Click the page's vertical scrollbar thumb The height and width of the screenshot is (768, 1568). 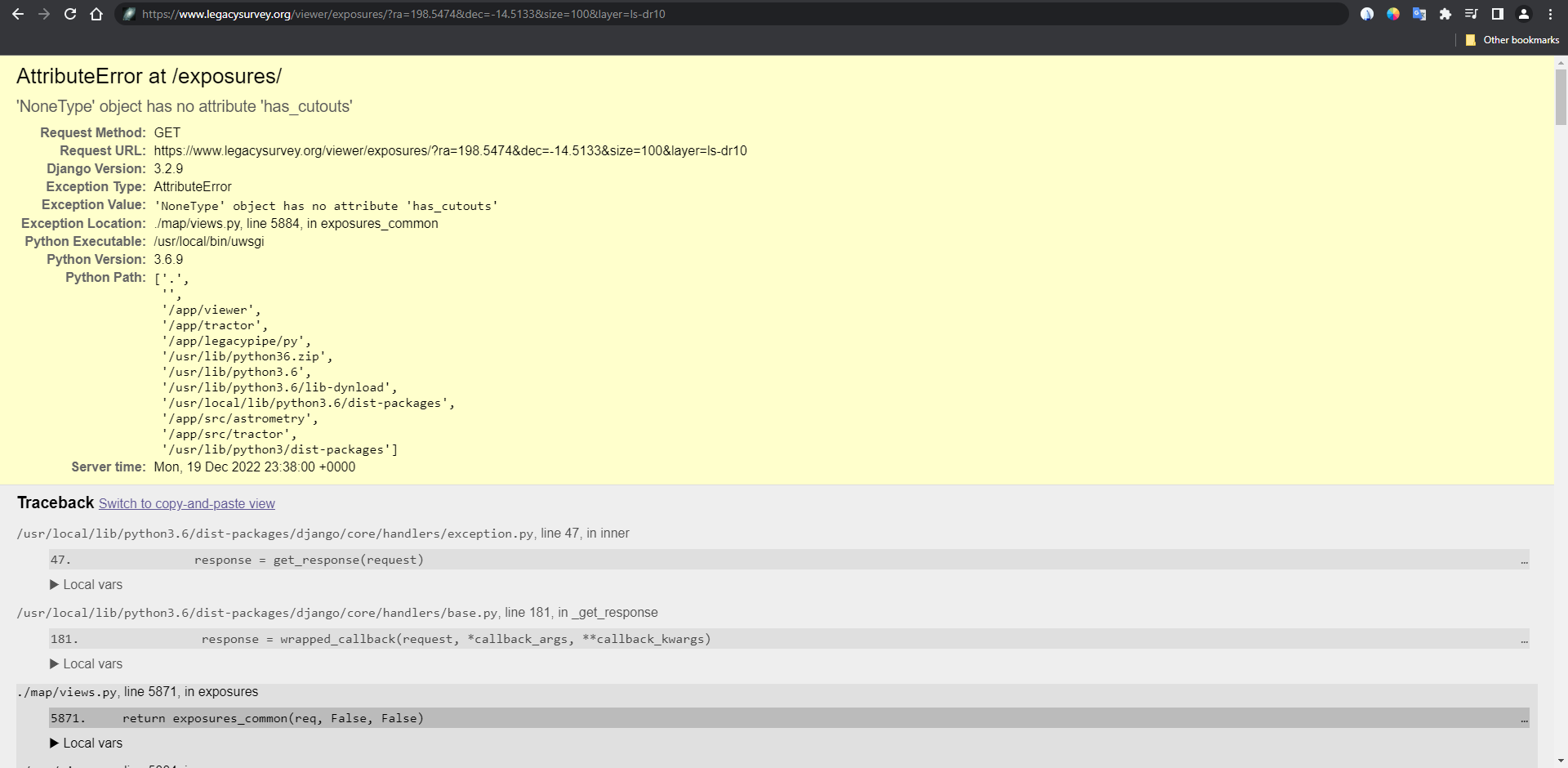coord(1561,96)
